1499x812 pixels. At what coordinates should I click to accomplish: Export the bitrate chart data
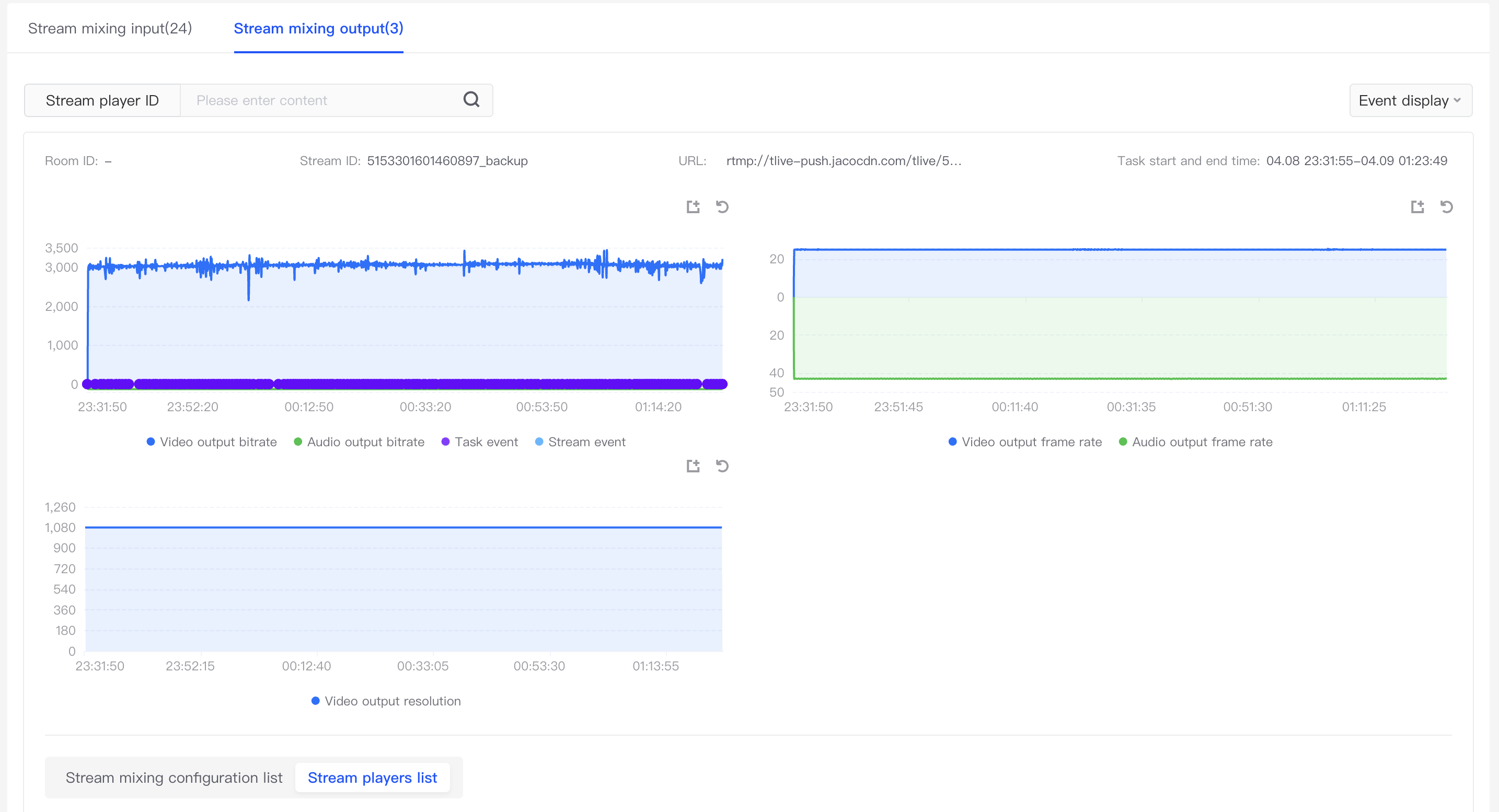(693, 207)
